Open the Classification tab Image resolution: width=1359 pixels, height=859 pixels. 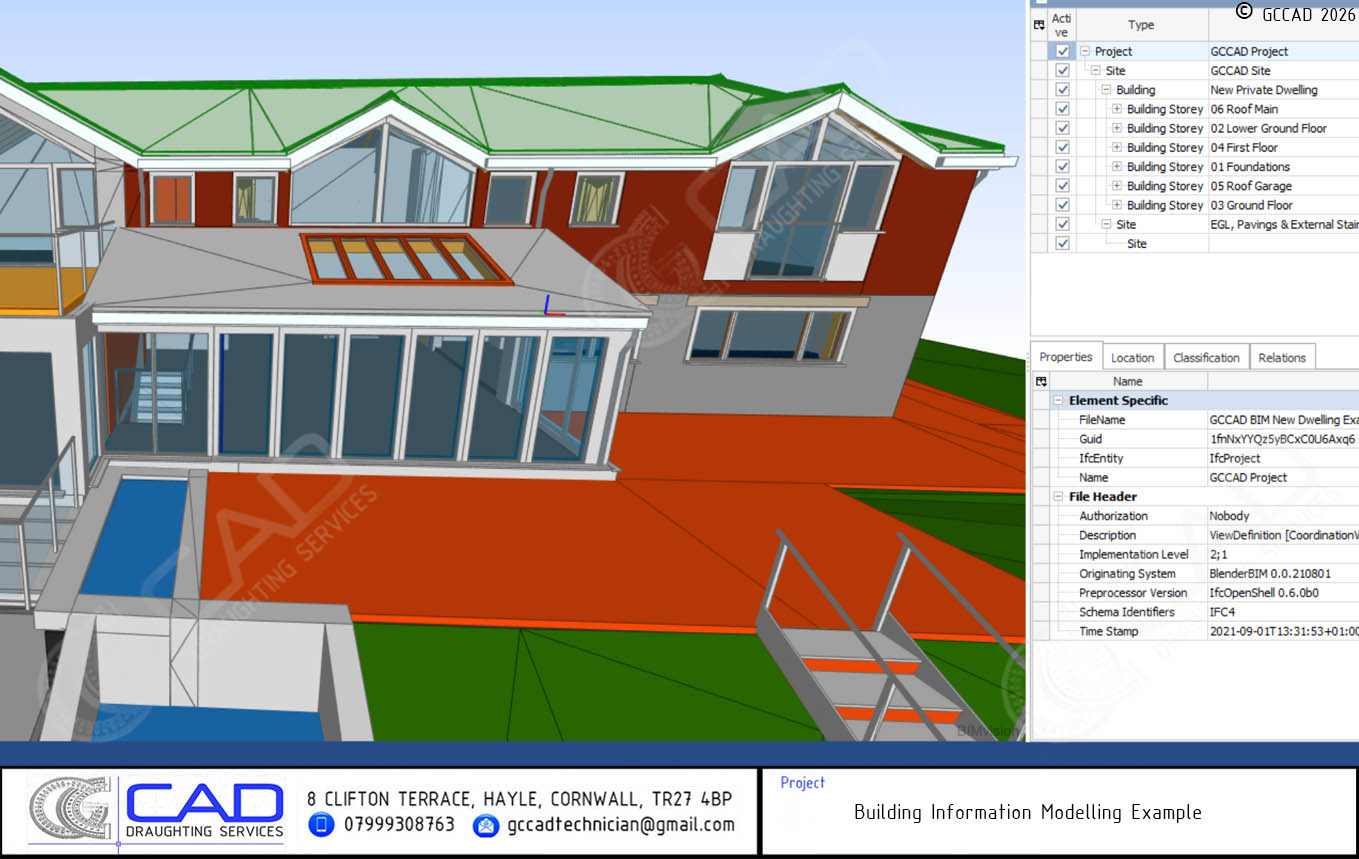[x=1206, y=358]
